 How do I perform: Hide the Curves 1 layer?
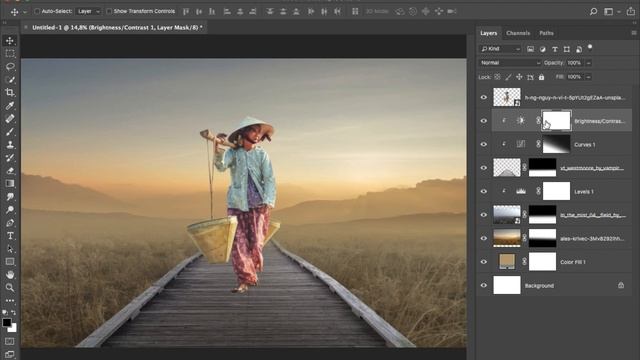(484, 144)
